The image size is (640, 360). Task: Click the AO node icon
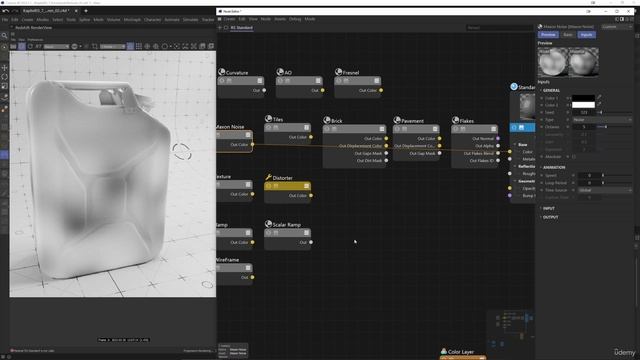coord(280,72)
